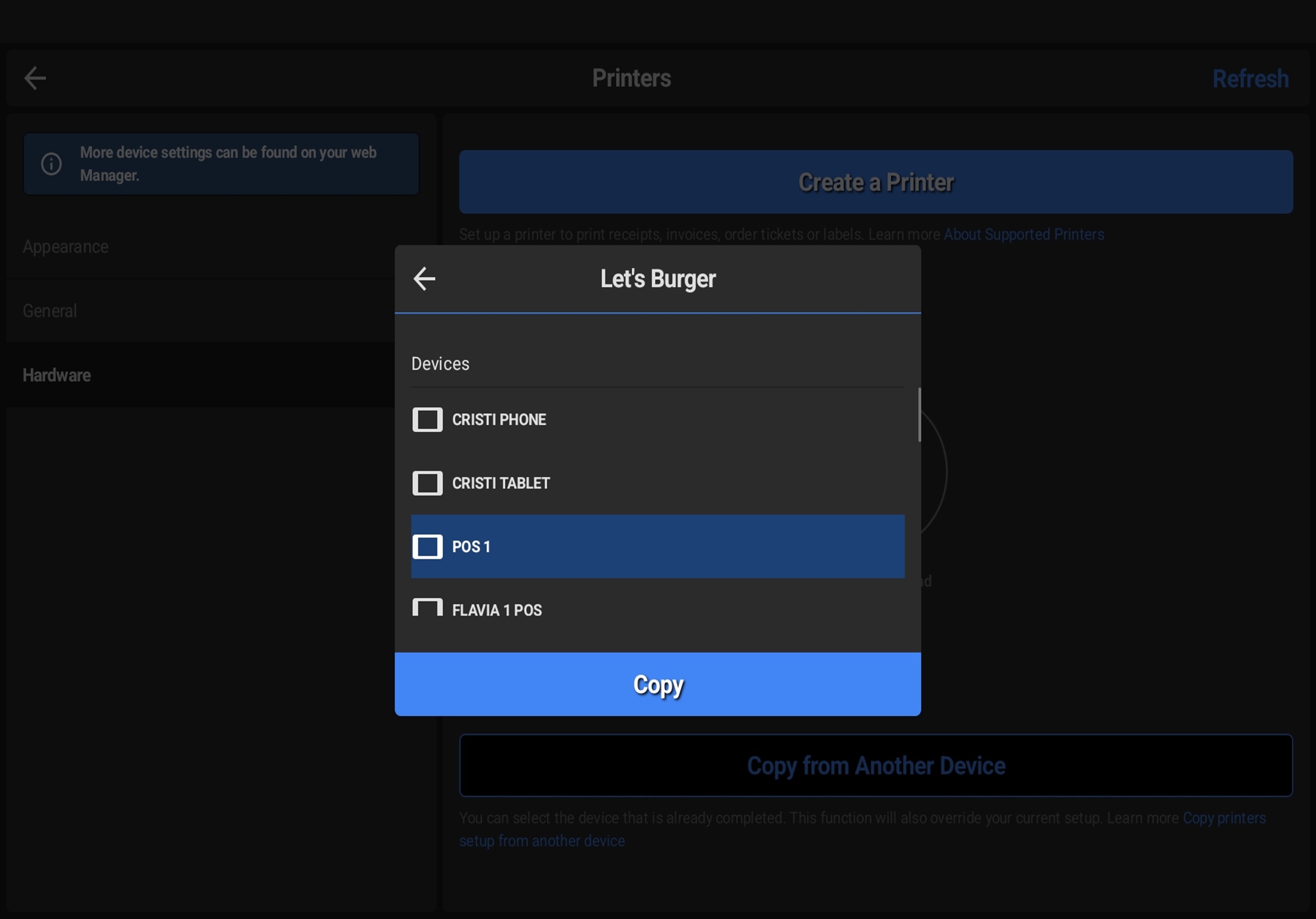Click Refresh in the top right corner

click(x=1250, y=78)
